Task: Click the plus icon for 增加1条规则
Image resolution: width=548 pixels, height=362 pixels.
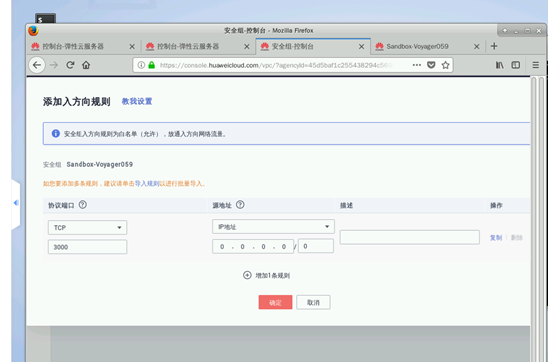Action: [x=247, y=275]
